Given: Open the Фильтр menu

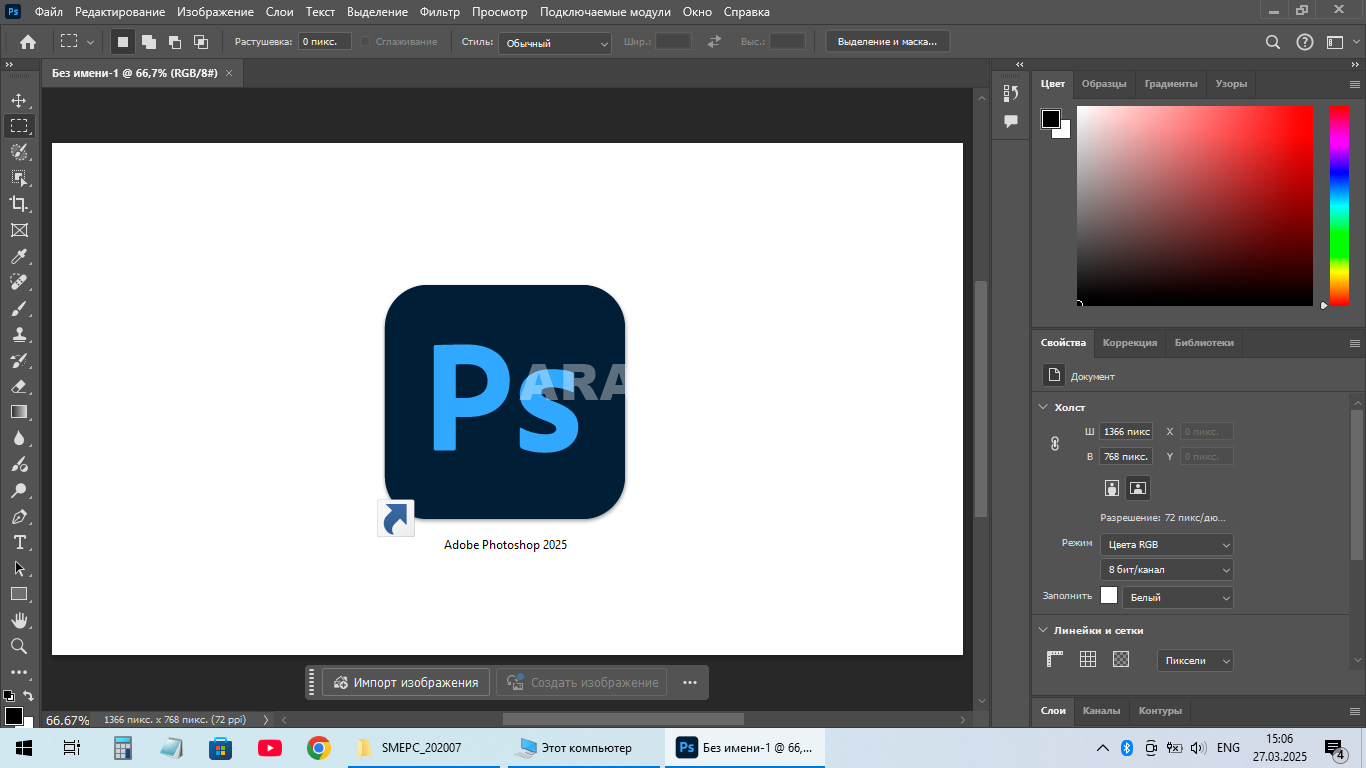Looking at the screenshot, I should tap(440, 12).
